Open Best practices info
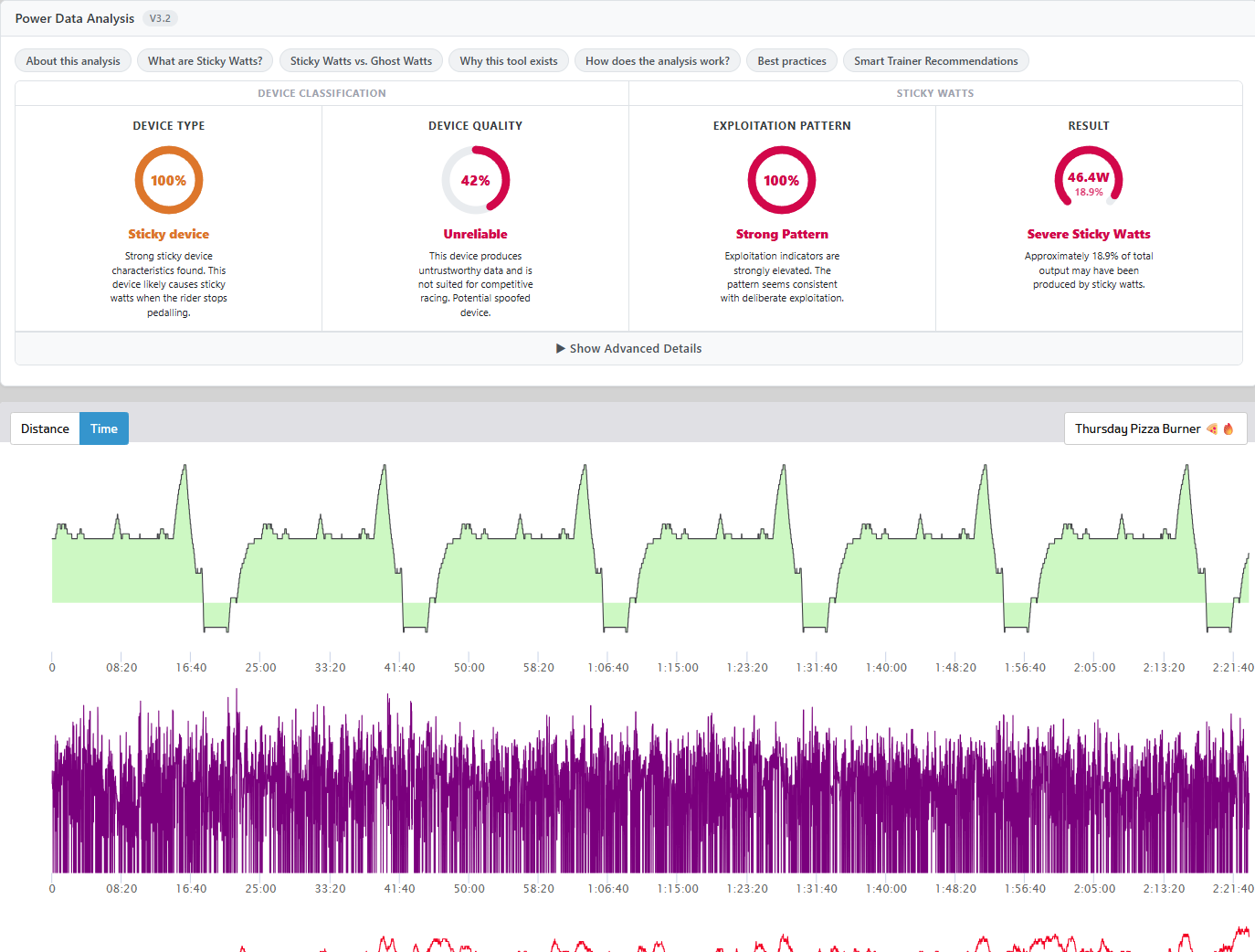 (792, 61)
